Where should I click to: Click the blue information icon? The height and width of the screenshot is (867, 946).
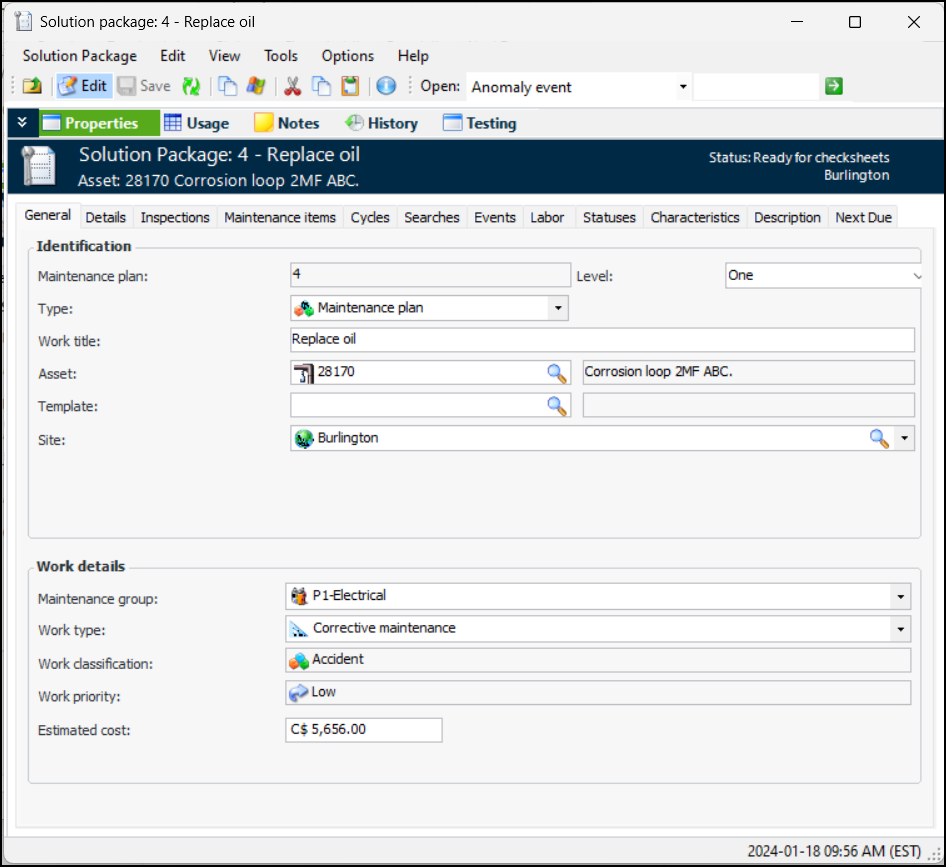(x=386, y=87)
